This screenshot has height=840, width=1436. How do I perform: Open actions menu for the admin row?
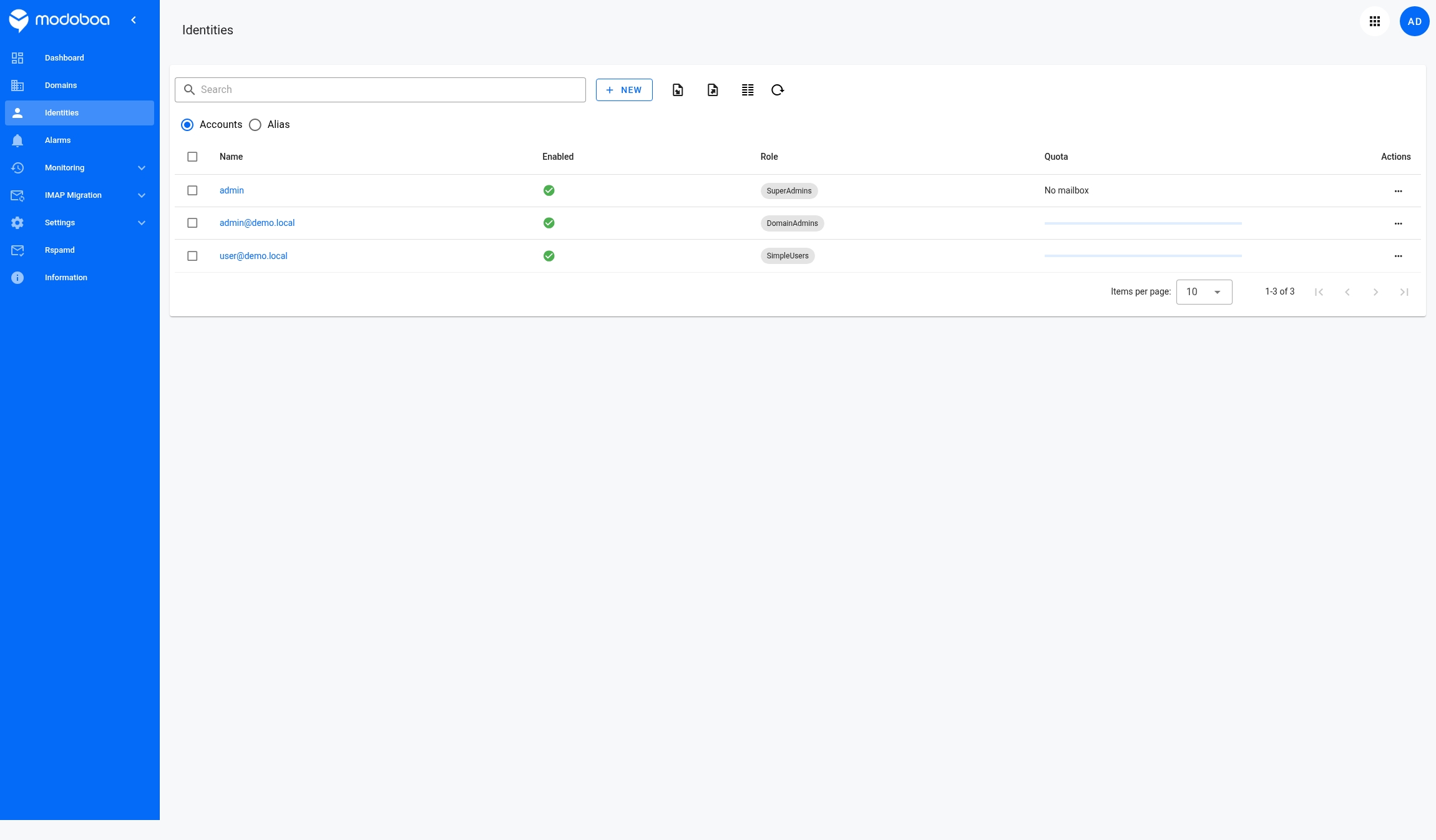[x=1398, y=191]
